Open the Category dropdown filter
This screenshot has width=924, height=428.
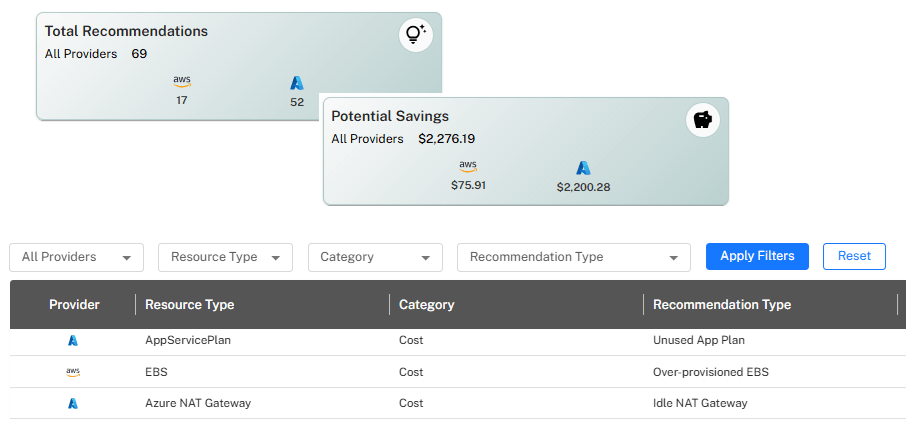(375, 257)
